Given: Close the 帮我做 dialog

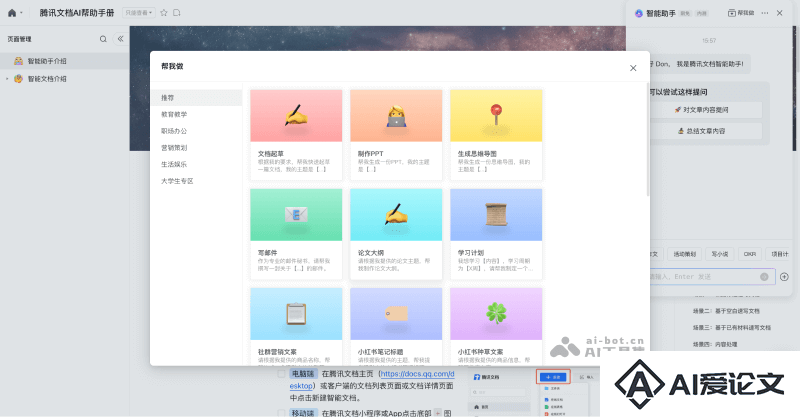Looking at the screenshot, I should pyautogui.click(x=633, y=68).
